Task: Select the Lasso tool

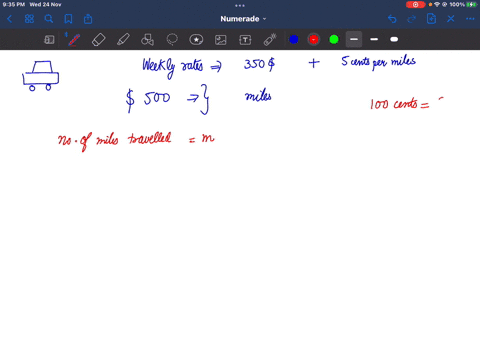Action: tap(172, 40)
